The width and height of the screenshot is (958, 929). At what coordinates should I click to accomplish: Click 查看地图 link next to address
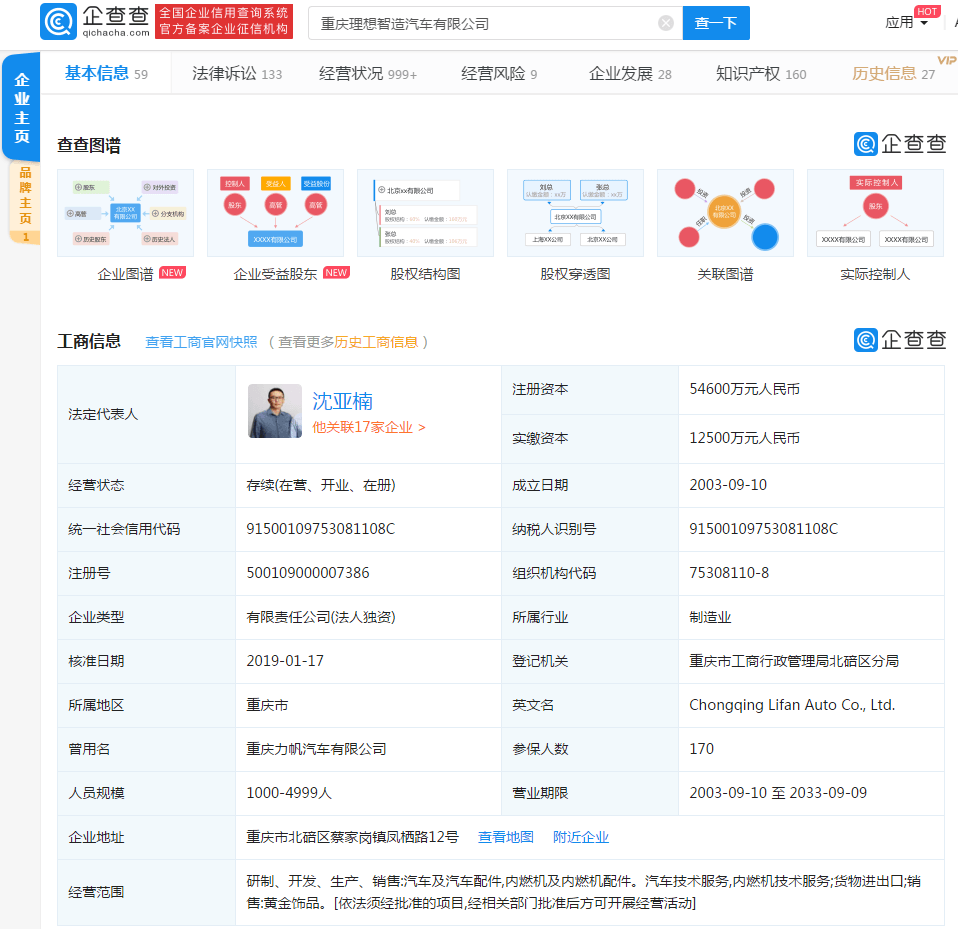coord(505,837)
